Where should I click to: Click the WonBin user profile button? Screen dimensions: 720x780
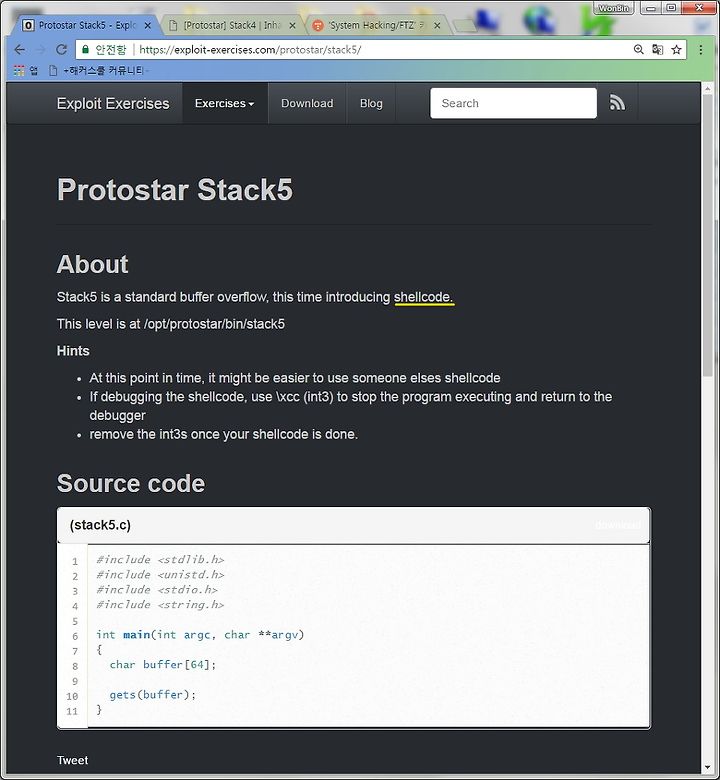pyautogui.click(x=613, y=8)
